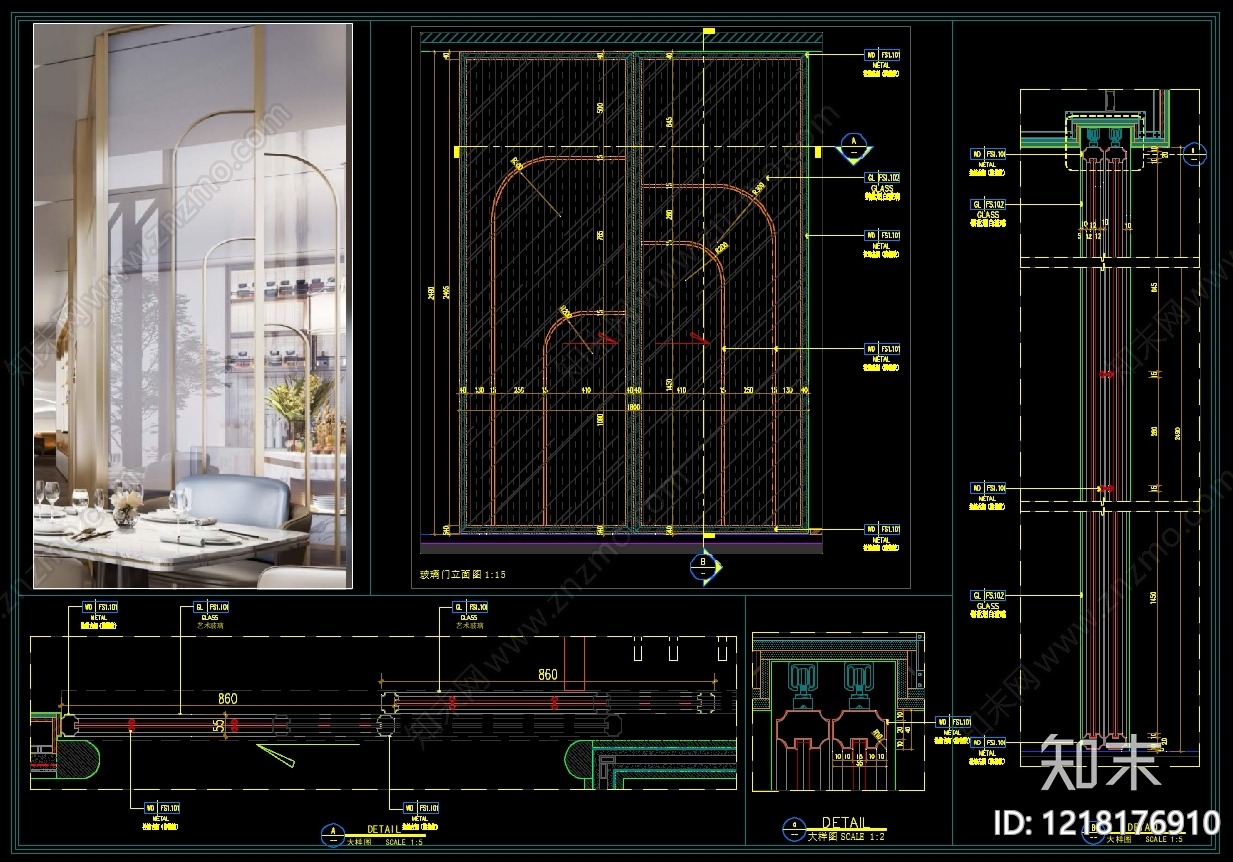Select the hatched rounded jamb at the plan's left end
Image resolution: width=1233 pixels, height=862 pixels.
click(x=79, y=760)
